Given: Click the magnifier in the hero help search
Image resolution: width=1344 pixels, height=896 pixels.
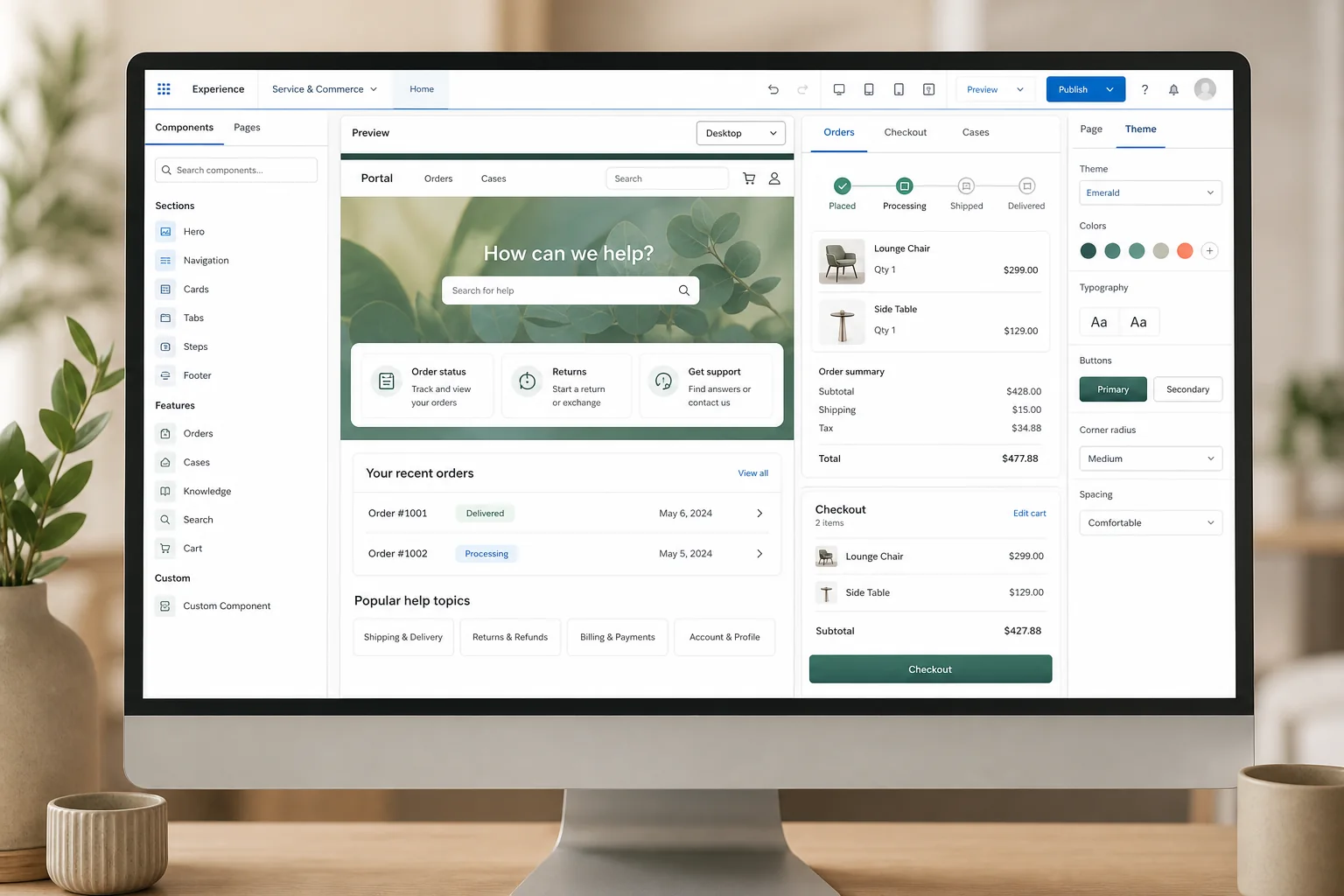Looking at the screenshot, I should (684, 290).
